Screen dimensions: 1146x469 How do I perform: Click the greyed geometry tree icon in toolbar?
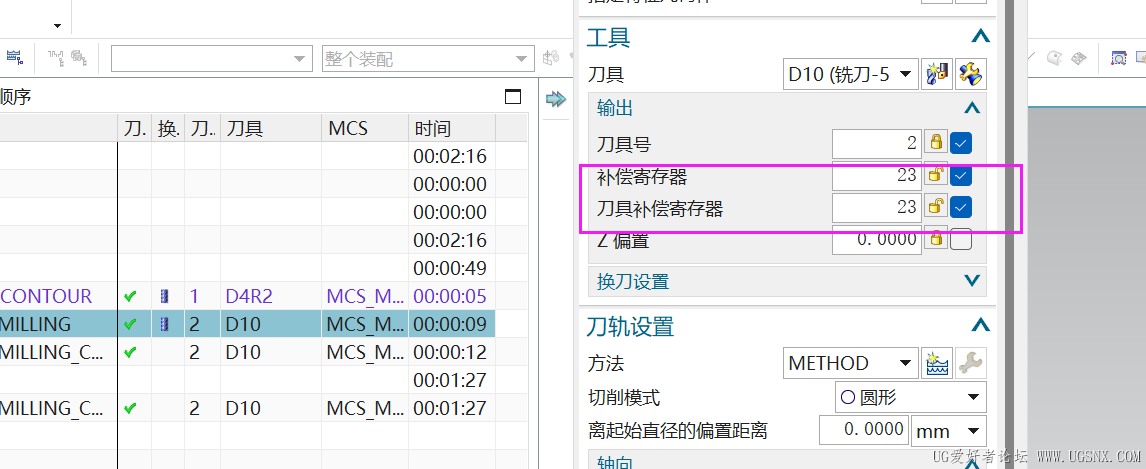click(80, 56)
